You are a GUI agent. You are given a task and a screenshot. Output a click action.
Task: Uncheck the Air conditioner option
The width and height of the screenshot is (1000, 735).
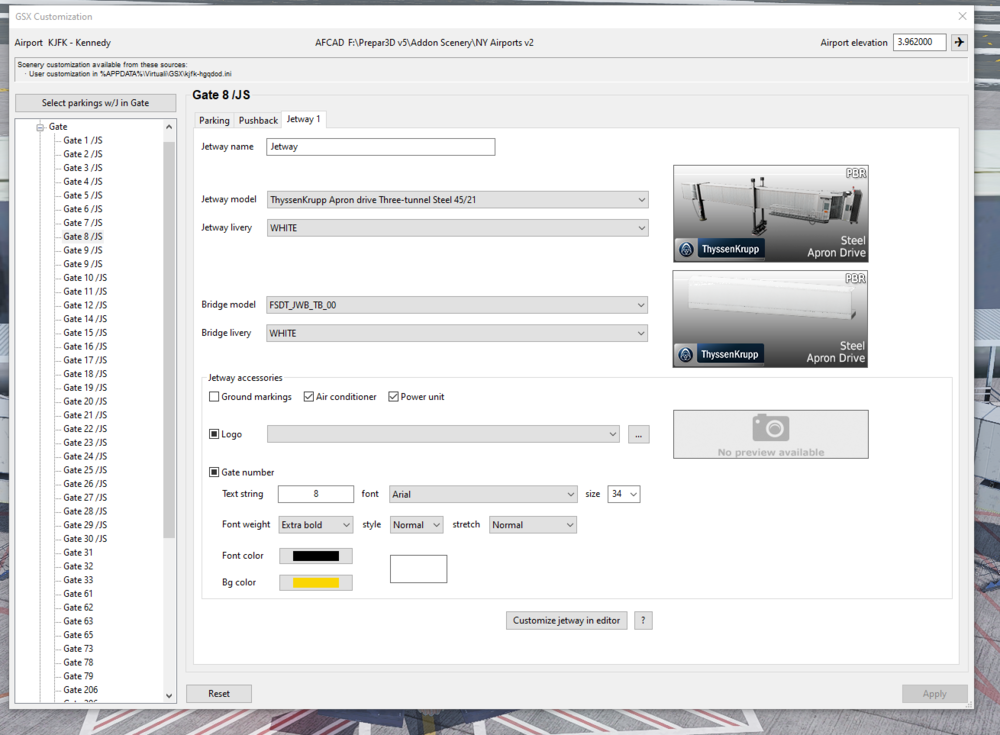tap(309, 397)
